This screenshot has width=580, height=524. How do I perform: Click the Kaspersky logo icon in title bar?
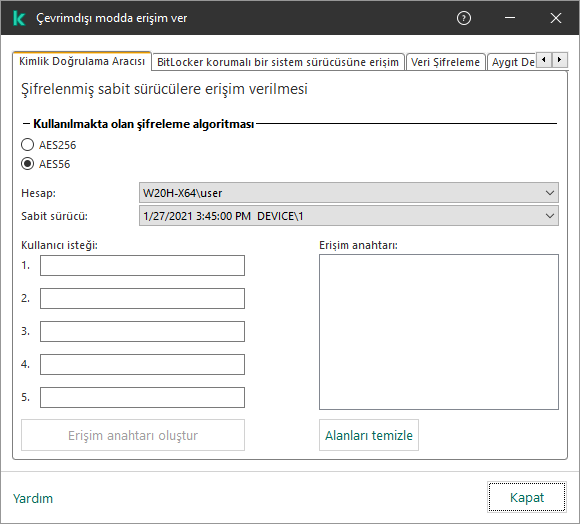(19, 18)
